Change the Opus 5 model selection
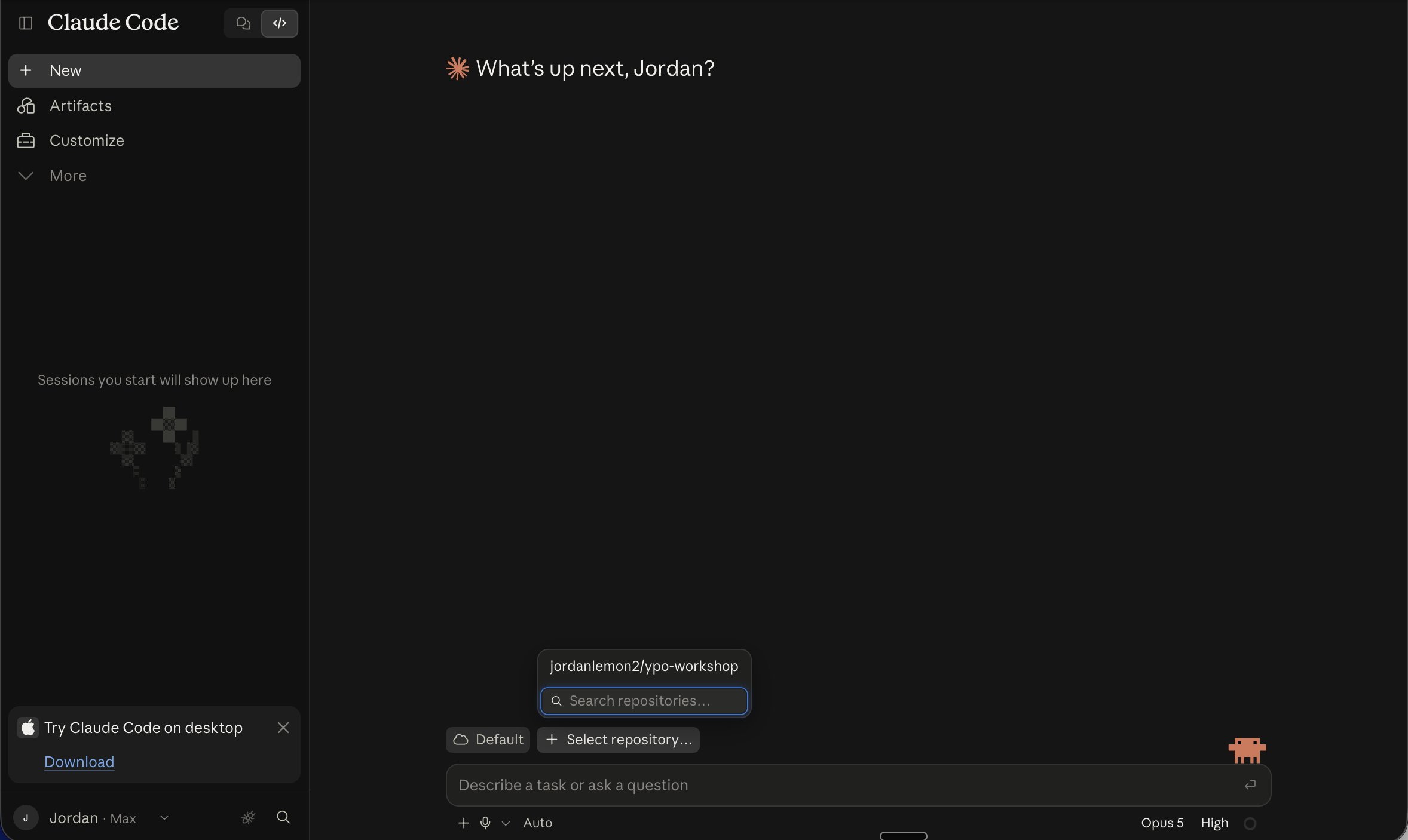This screenshot has width=1408, height=840. point(1162,823)
